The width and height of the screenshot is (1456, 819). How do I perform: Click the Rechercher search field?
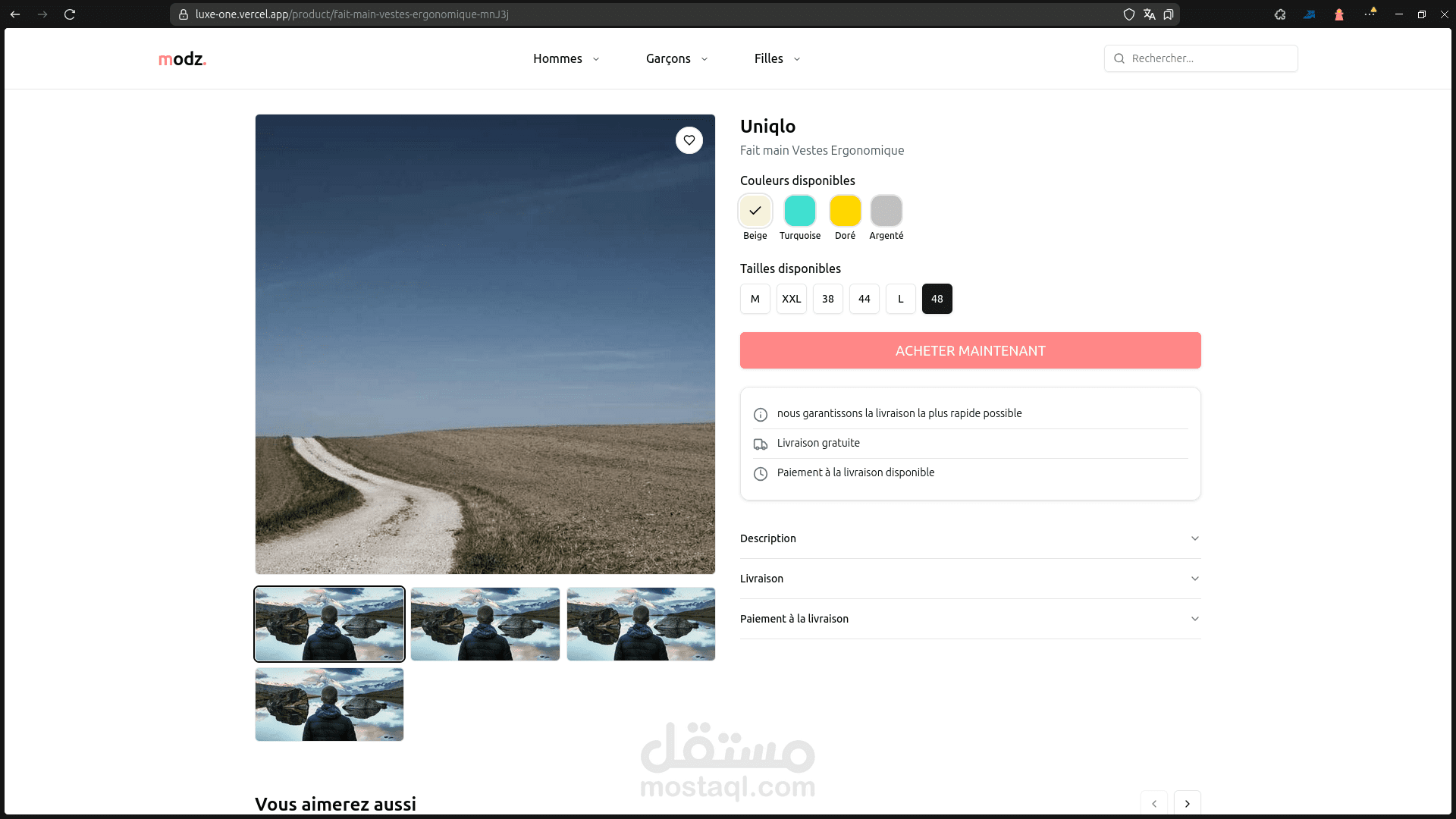click(x=1200, y=58)
